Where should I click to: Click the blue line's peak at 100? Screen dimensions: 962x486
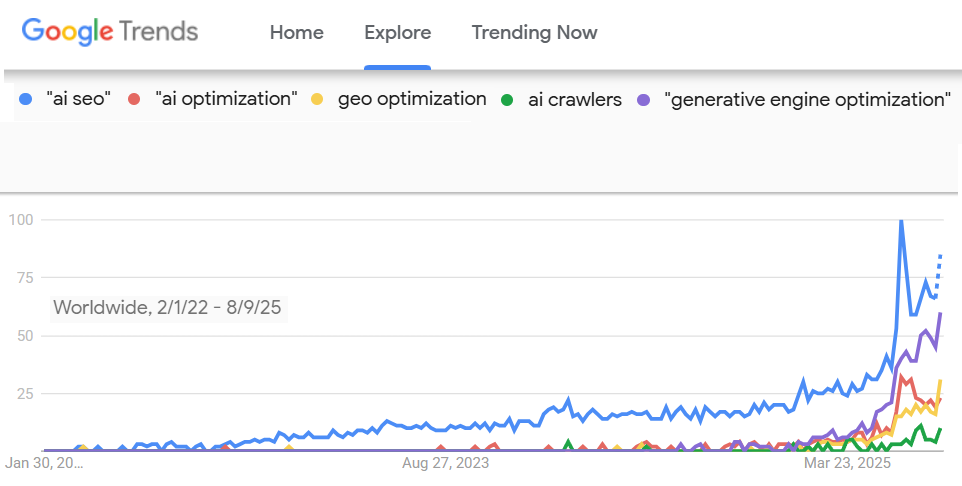point(901,220)
